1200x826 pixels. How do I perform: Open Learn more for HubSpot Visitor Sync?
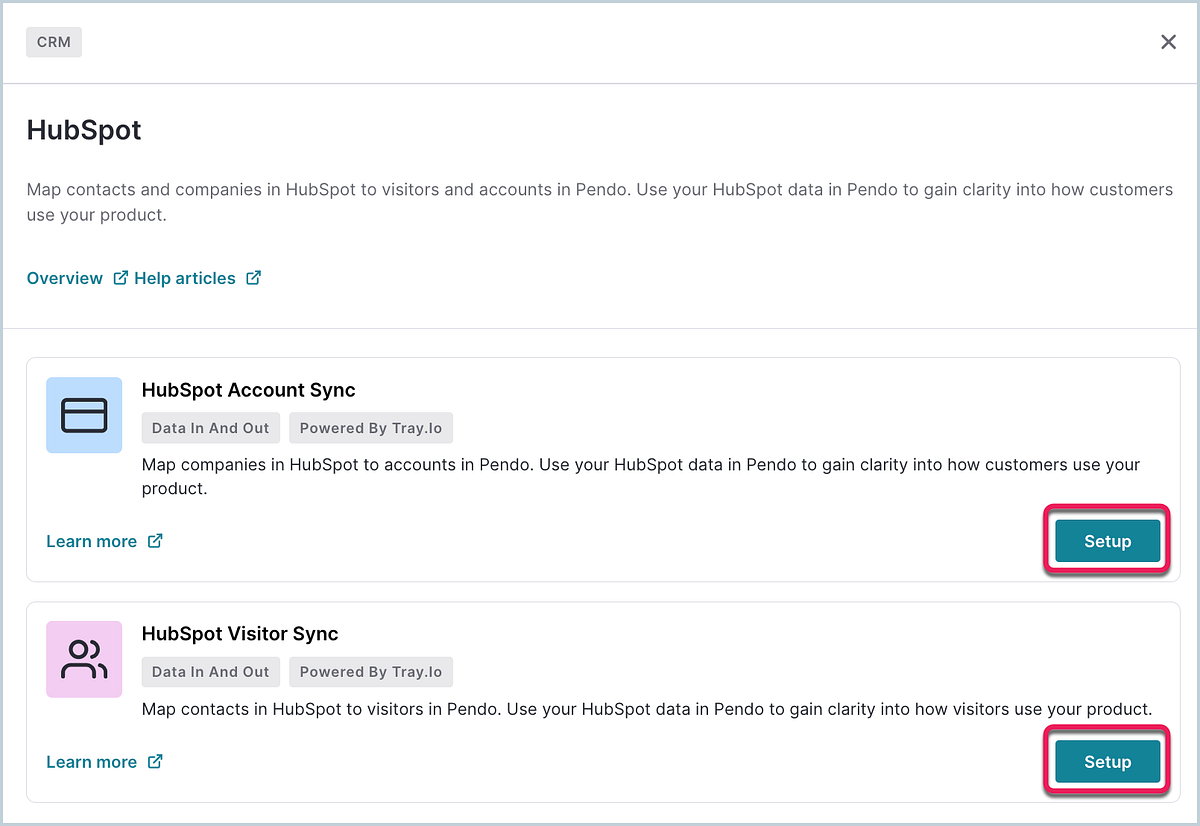click(x=92, y=762)
